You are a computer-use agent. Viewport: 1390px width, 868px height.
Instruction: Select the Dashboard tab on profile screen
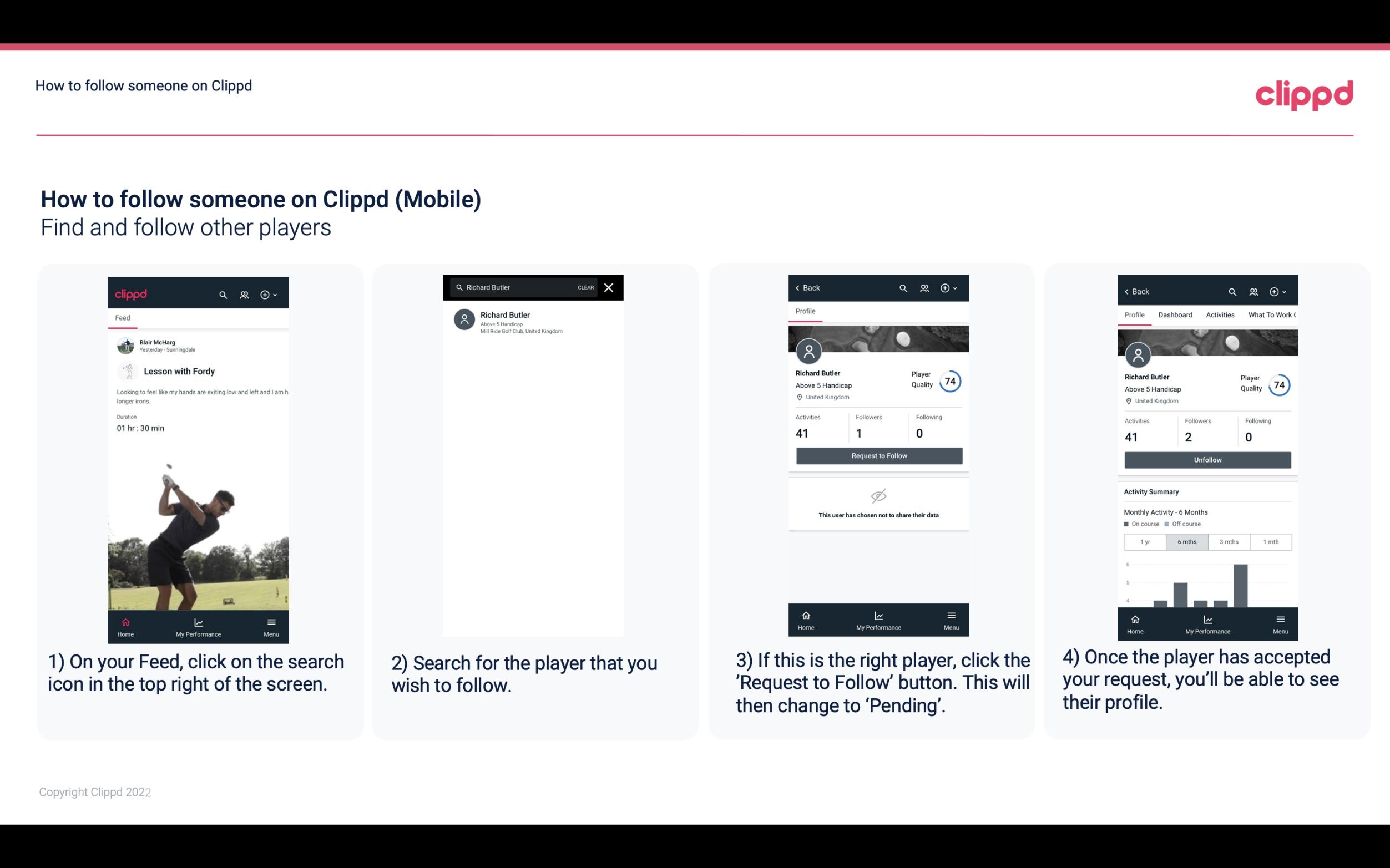point(1175,315)
